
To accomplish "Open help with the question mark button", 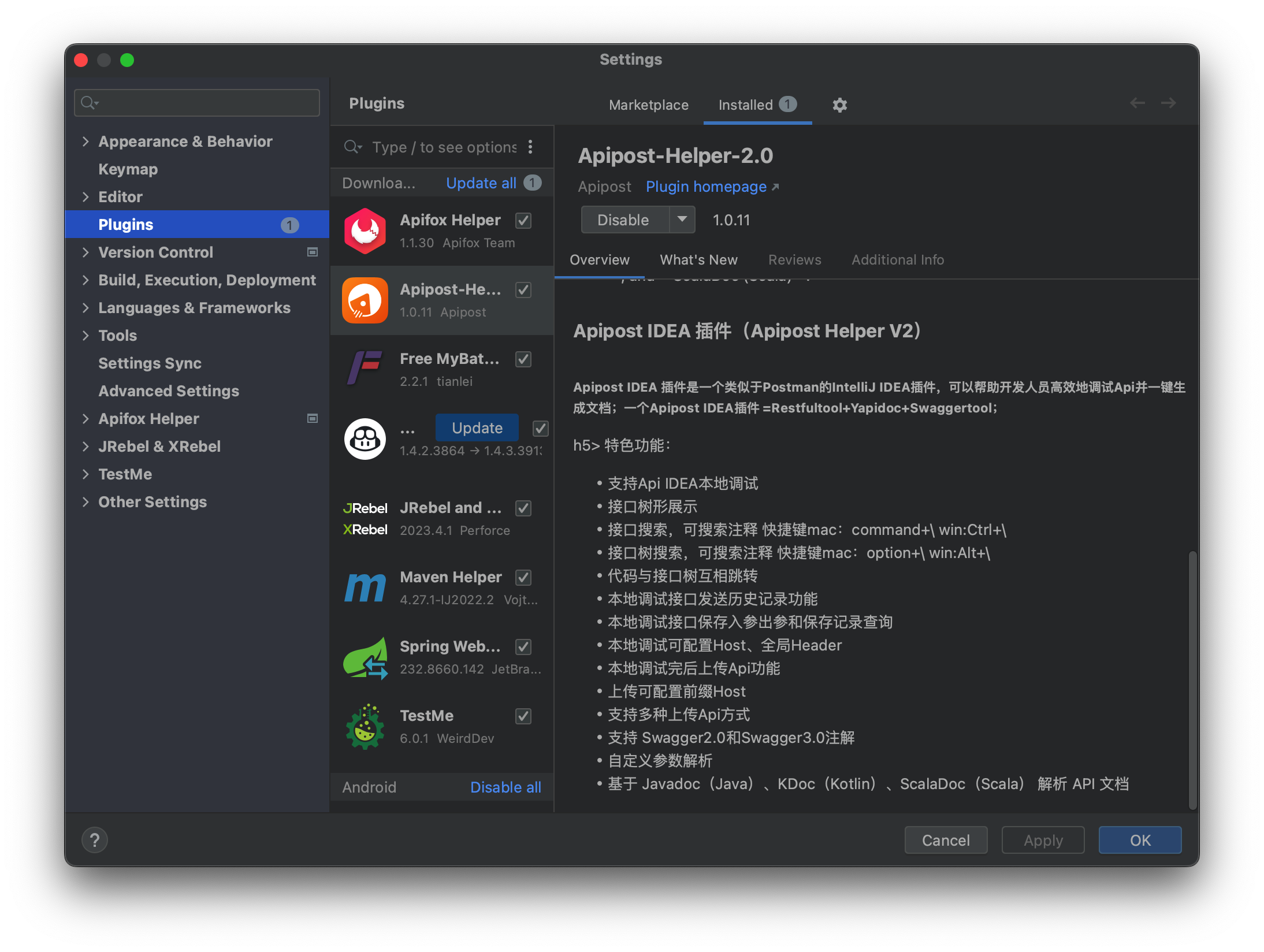I will tap(95, 840).
